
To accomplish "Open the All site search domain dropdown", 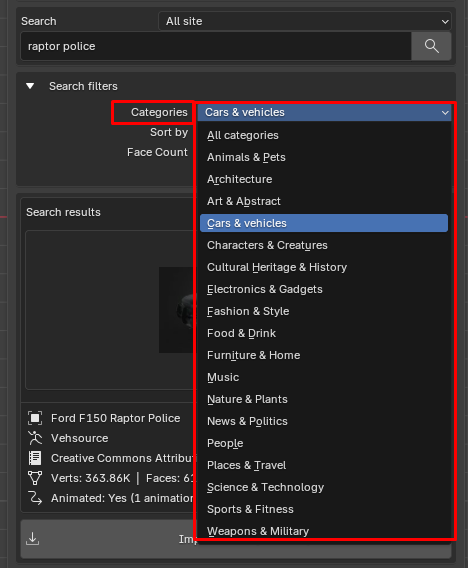I will pyautogui.click(x=305, y=21).
